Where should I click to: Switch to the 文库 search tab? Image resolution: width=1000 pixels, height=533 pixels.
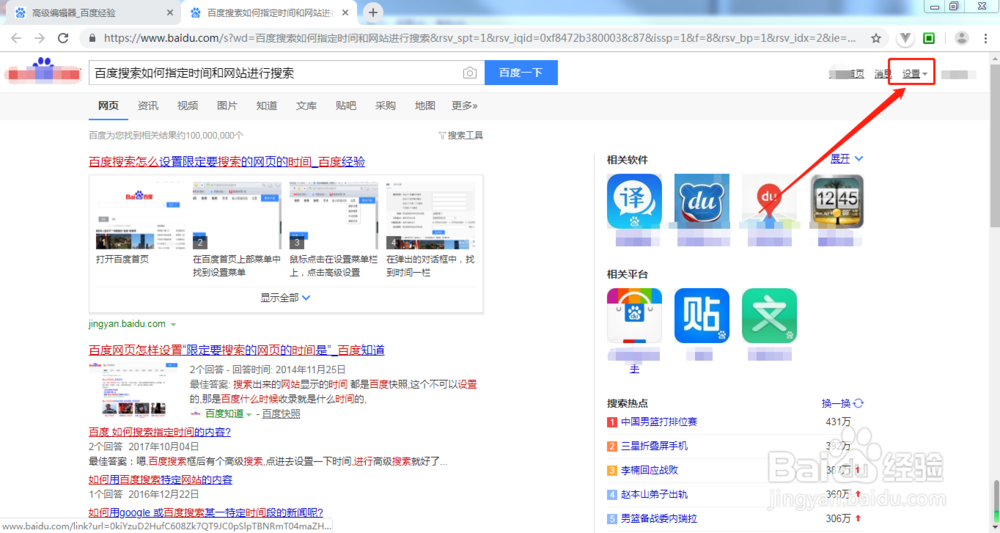[x=306, y=106]
